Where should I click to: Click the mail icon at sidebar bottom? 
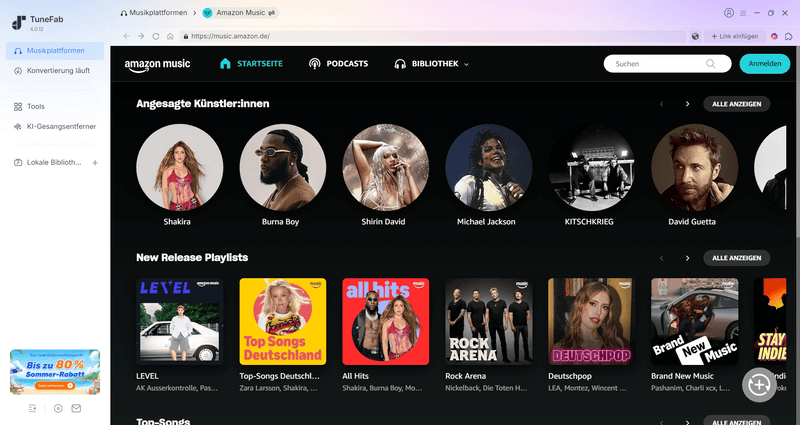(x=76, y=408)
